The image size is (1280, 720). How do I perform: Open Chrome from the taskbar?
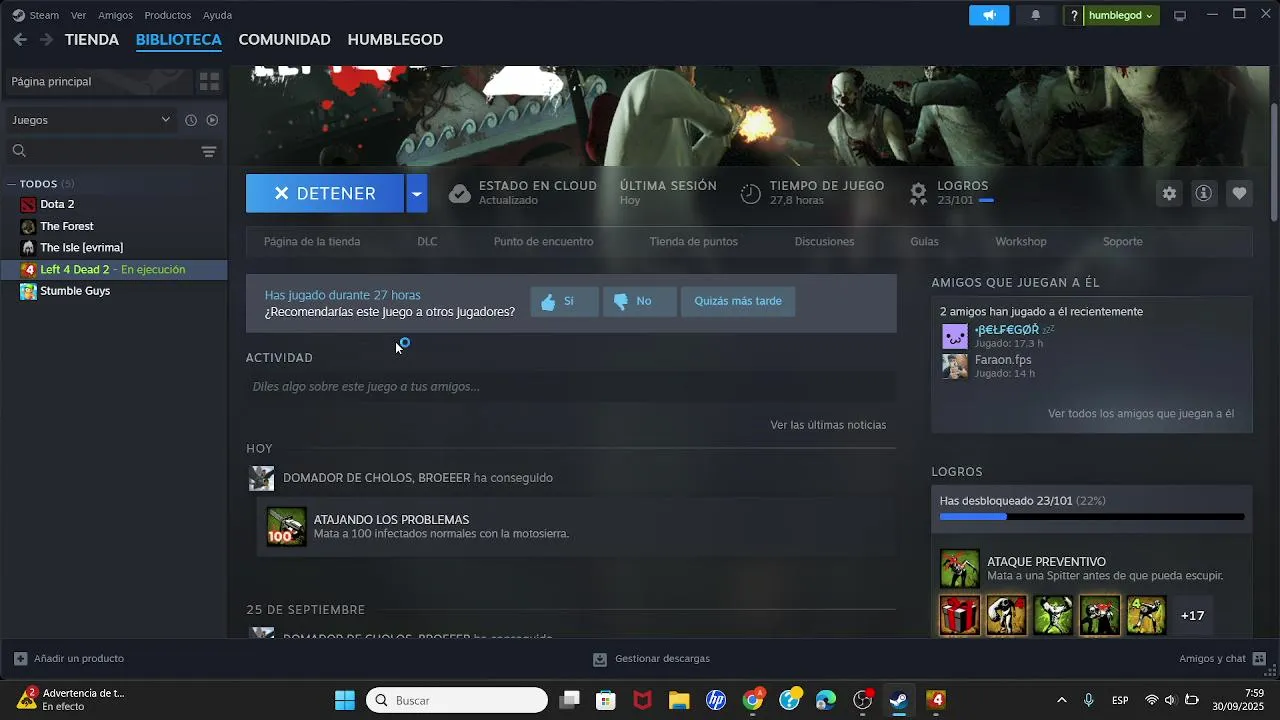tap(753, 700)
